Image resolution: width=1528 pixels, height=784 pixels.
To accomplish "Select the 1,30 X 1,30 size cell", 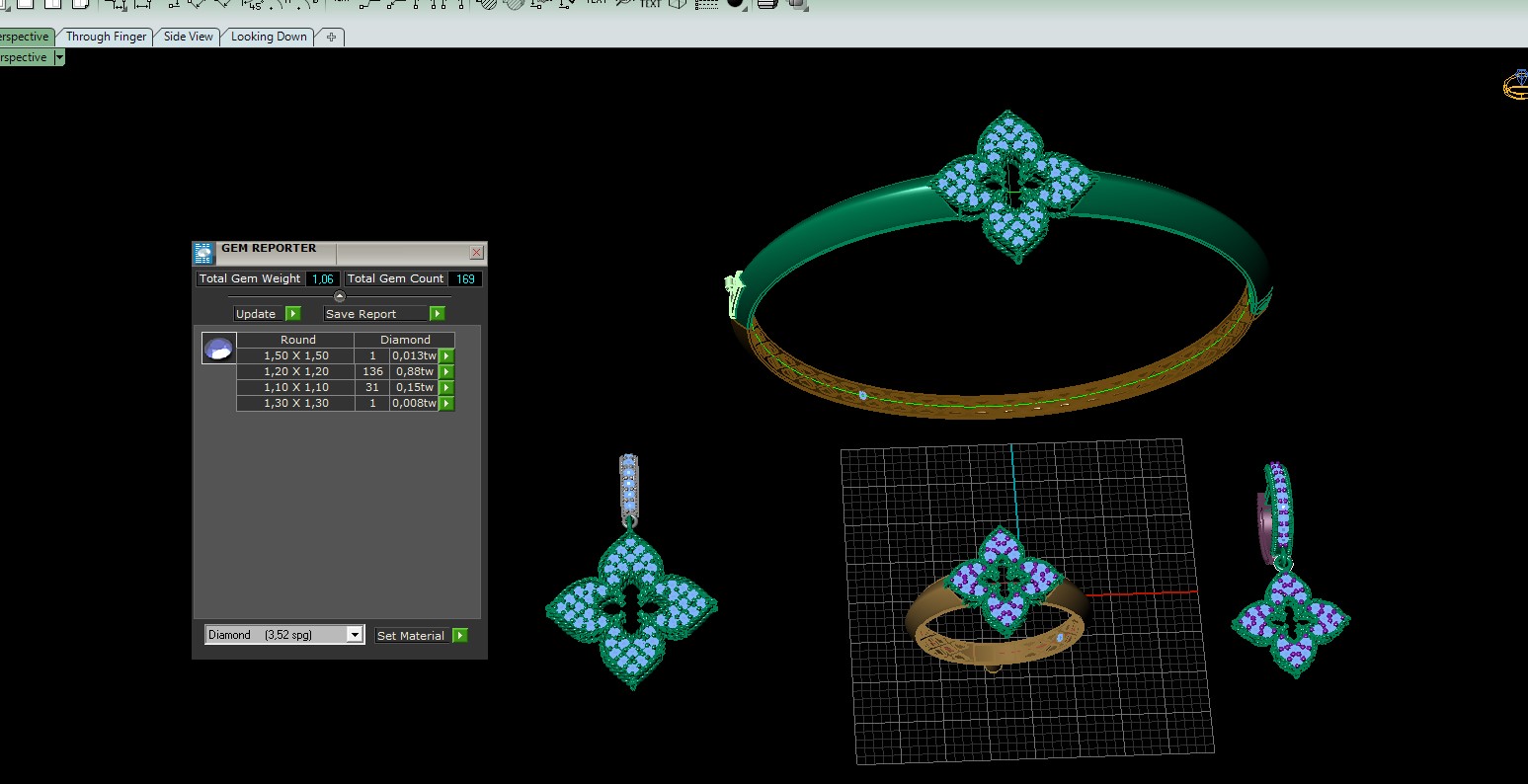I will pyautogui.click(x=296, y=403).
